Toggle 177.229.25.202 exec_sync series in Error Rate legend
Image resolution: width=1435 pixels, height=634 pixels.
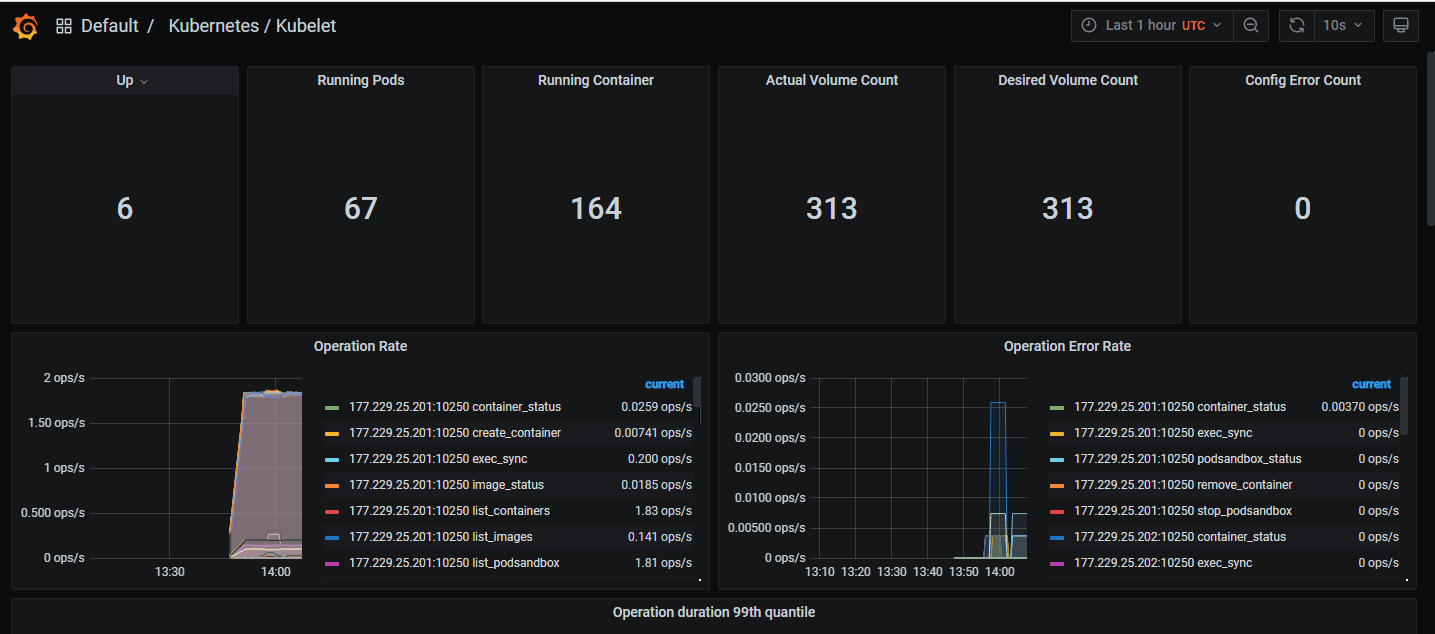tap(1163, 563)
